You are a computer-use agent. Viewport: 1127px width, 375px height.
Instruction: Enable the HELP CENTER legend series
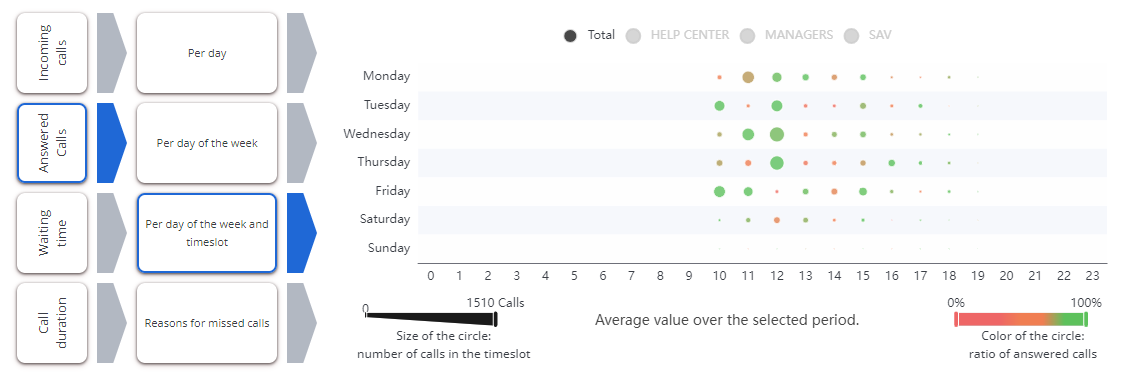(x=677, y=35)
